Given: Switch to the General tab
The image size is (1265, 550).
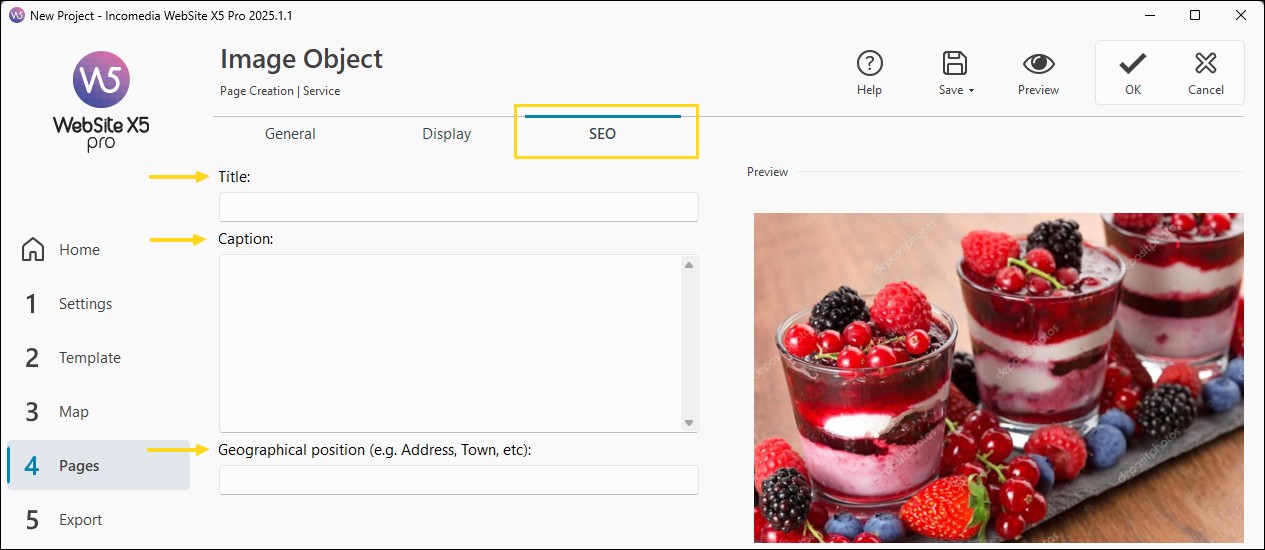Looking at the screenshot, I should tap(290, 134).
